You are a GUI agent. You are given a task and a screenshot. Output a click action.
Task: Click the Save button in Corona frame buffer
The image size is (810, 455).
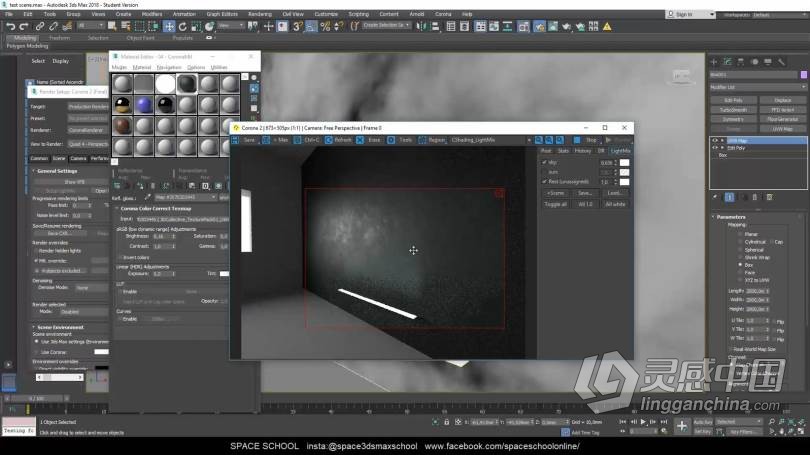245,140
